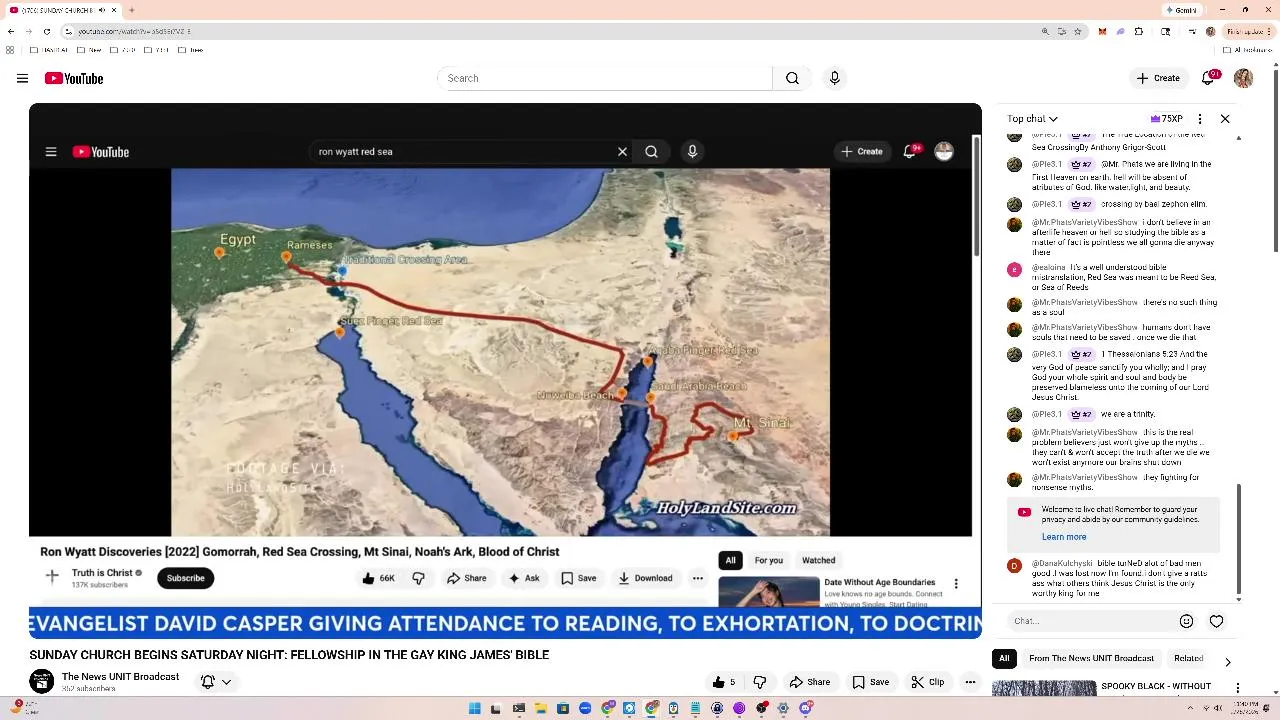Open File Explorer from the taskbar
Screen dimensions: 1280x720
[x=541, y=708]
